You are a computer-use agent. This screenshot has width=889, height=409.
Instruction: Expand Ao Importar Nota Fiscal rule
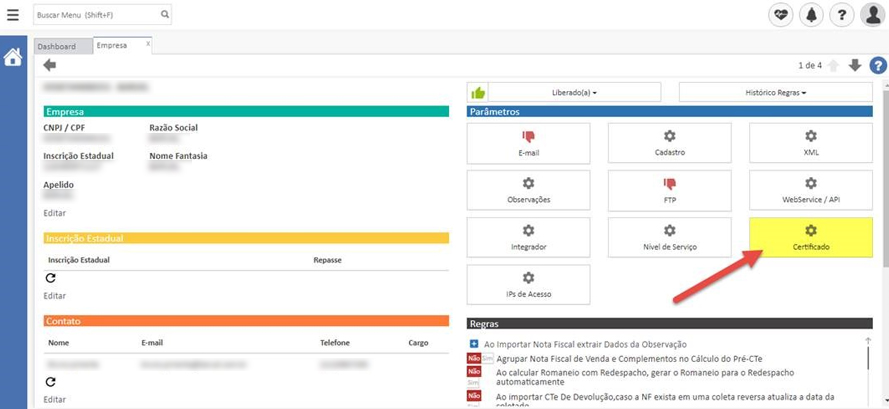[474, 343]
